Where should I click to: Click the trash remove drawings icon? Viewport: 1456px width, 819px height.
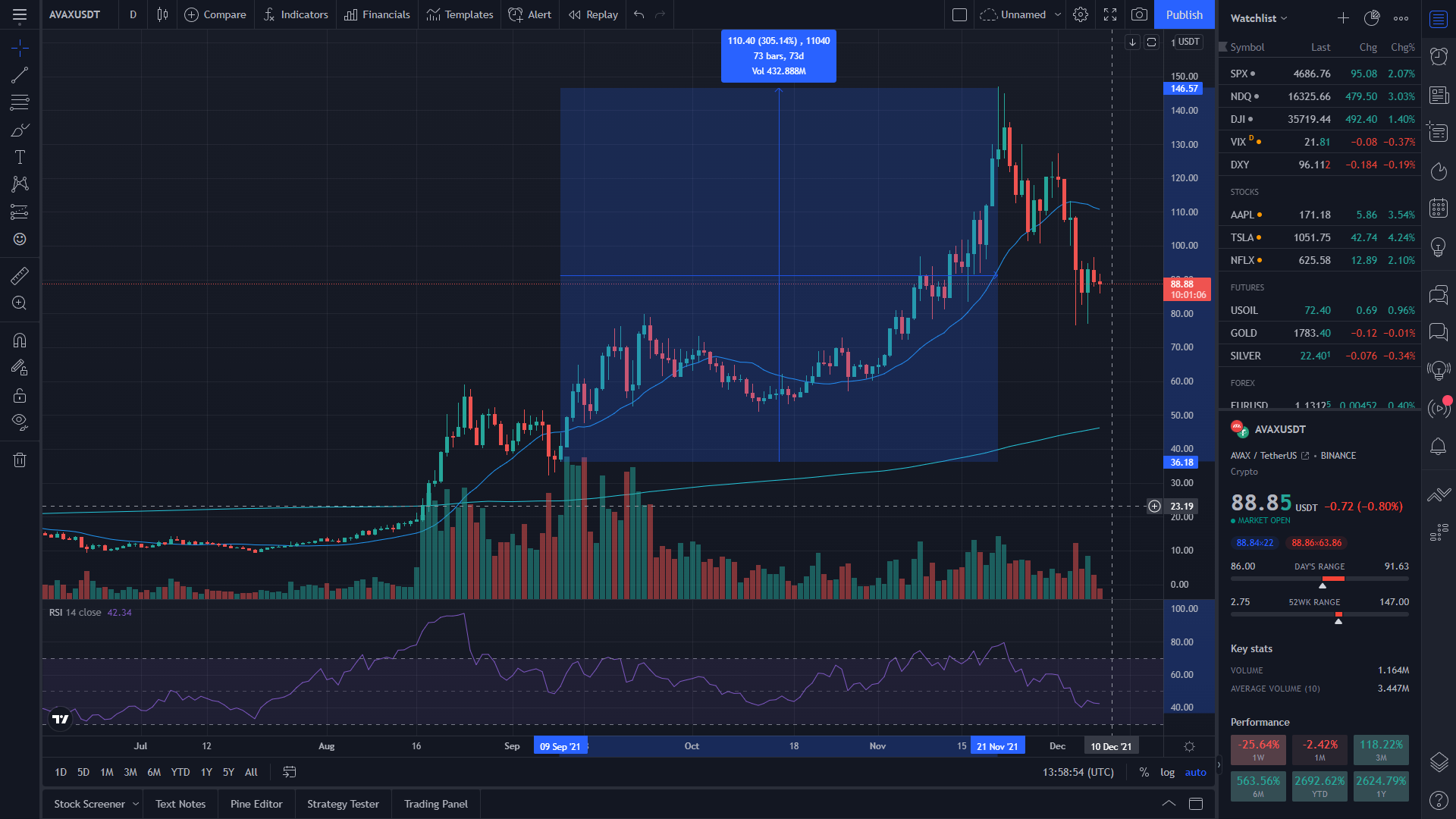click(20, 460)
